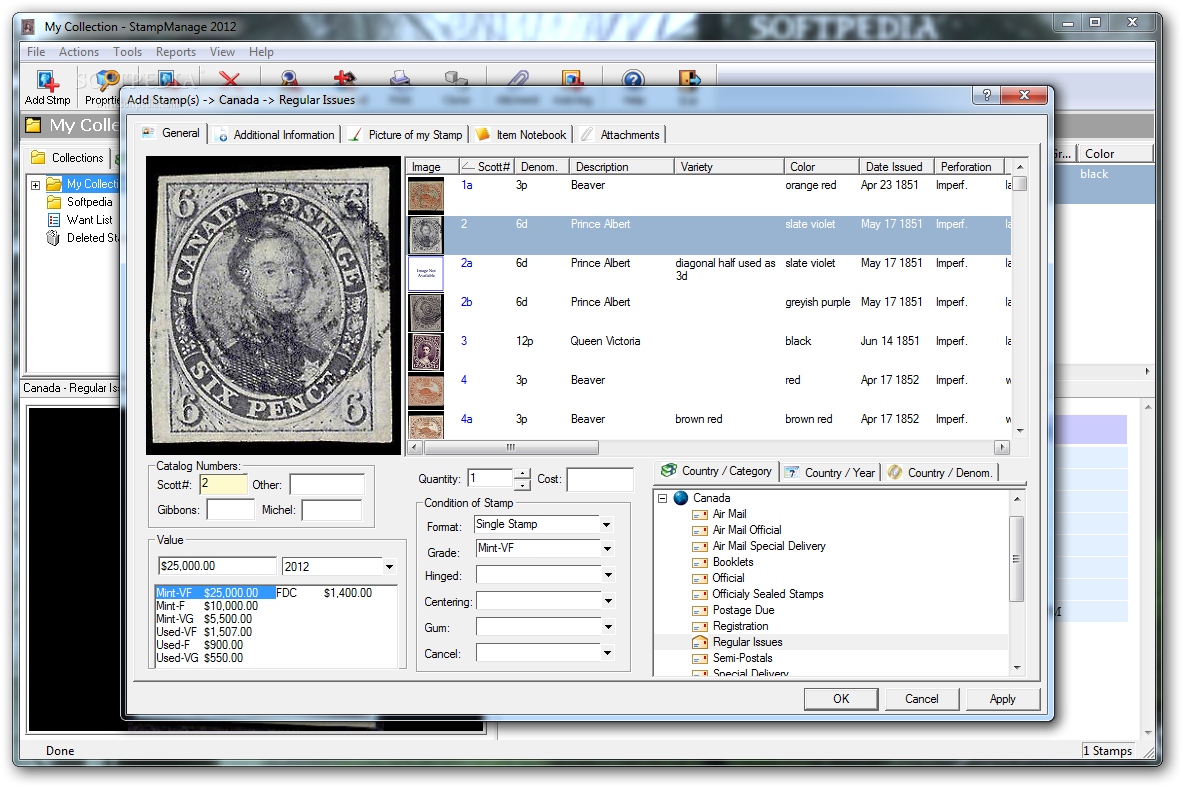Image resolution: width=1183 pixels, height=787 pixels.
Task: Click the stamp list horizontal scrollbar thumb
Action: pos(512,447)
